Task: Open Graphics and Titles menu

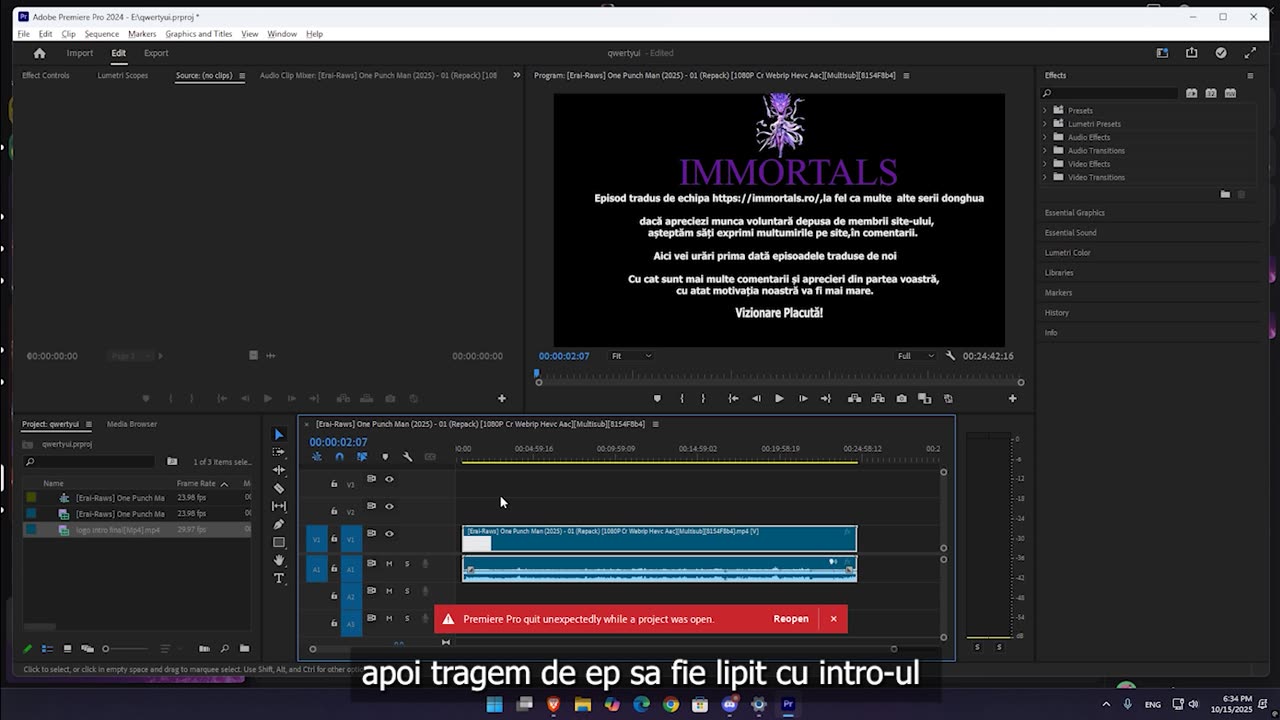Action: [199, 34]
